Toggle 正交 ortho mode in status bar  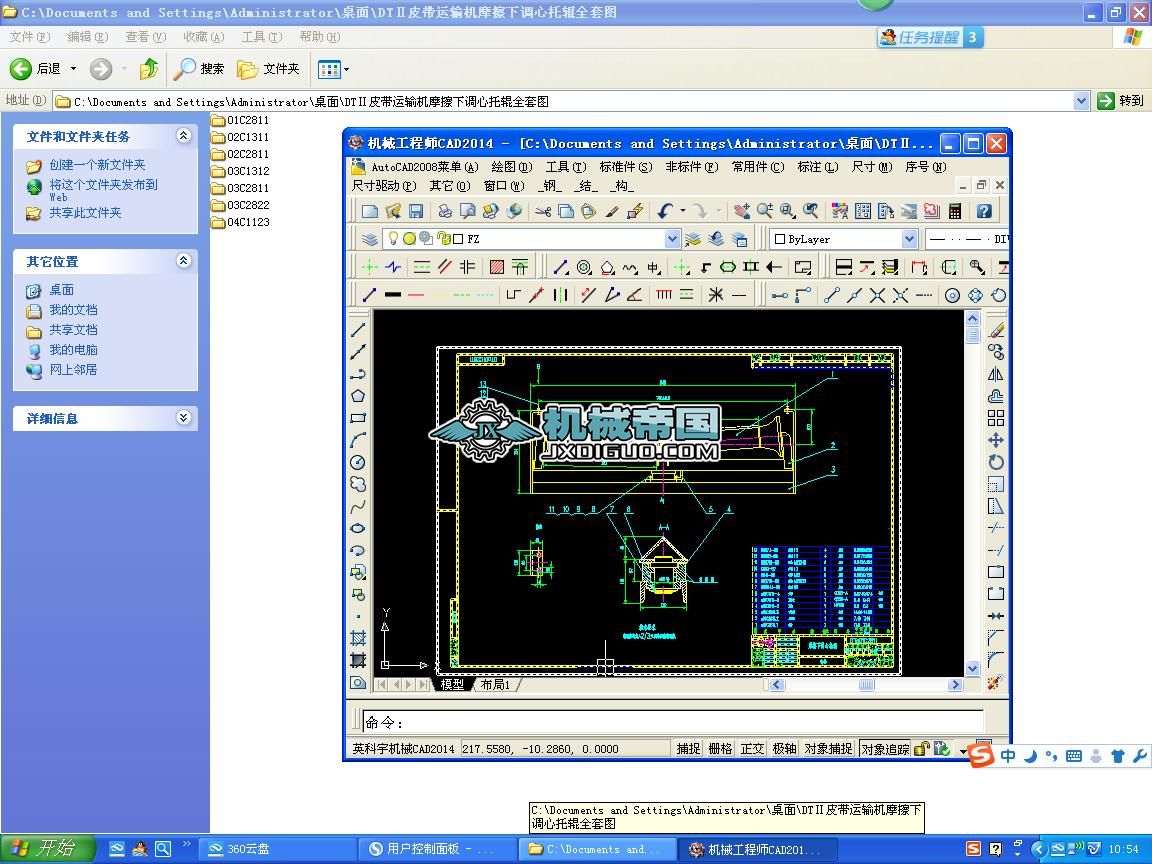752,749
